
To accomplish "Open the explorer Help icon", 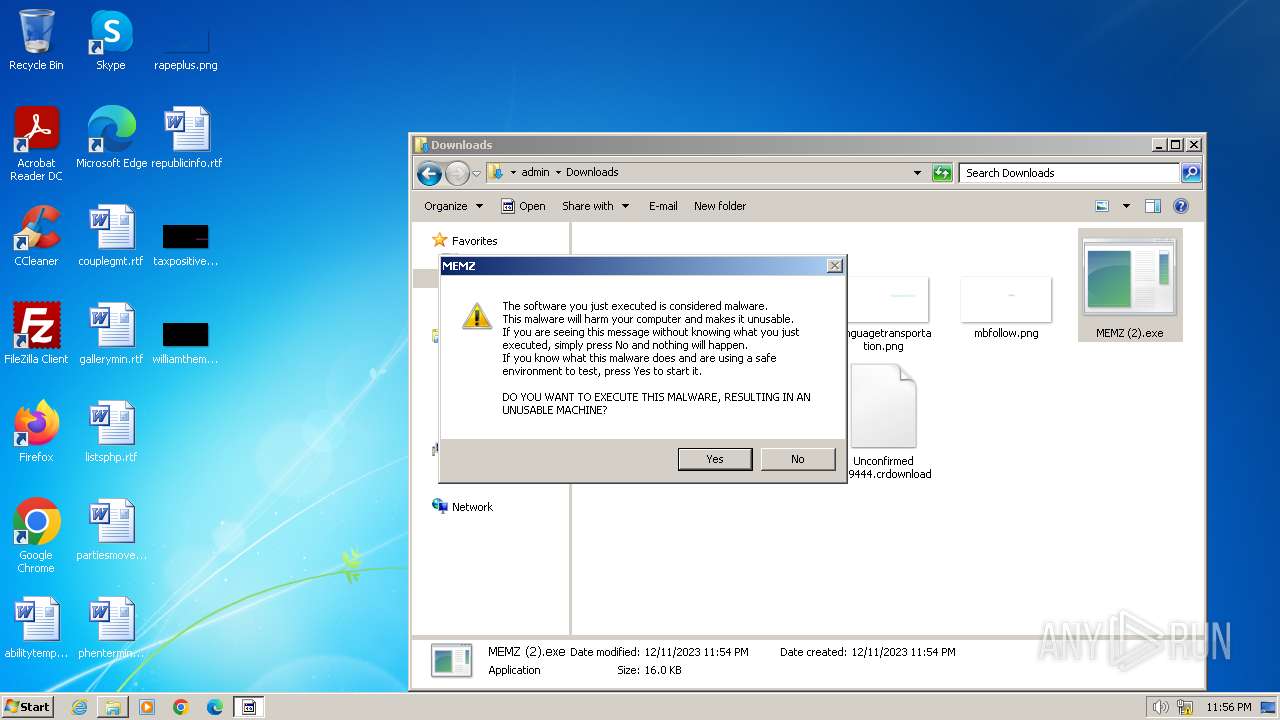I will click(1181, 206).
